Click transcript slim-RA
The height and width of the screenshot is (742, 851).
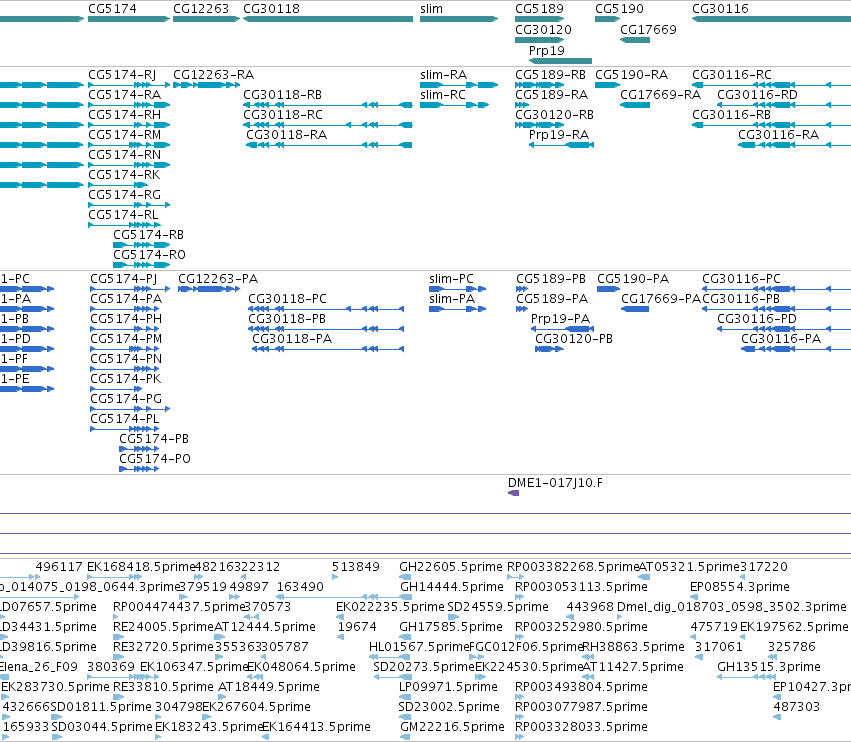pos(443,74)
